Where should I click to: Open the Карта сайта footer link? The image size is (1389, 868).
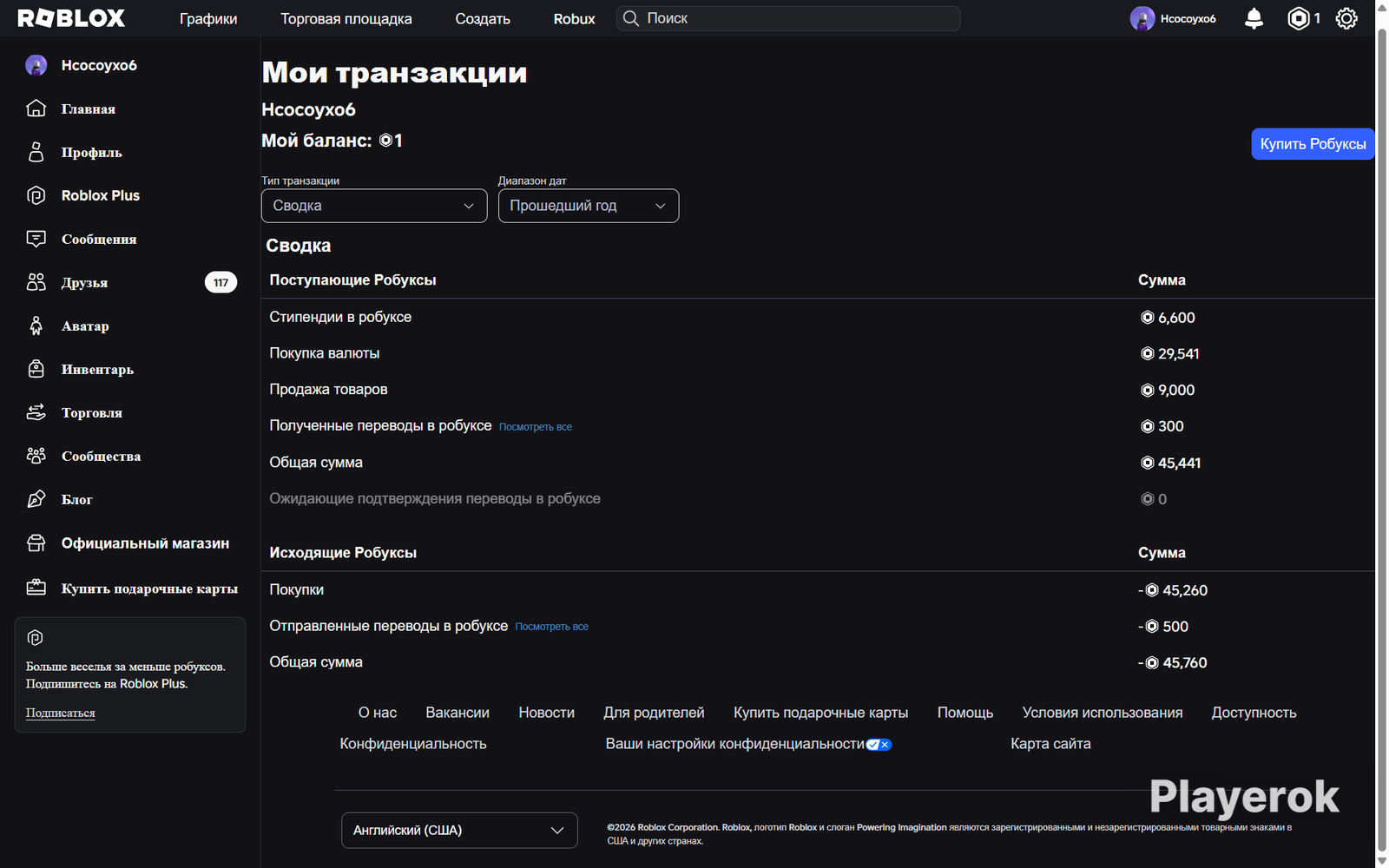pos(1050,744)
